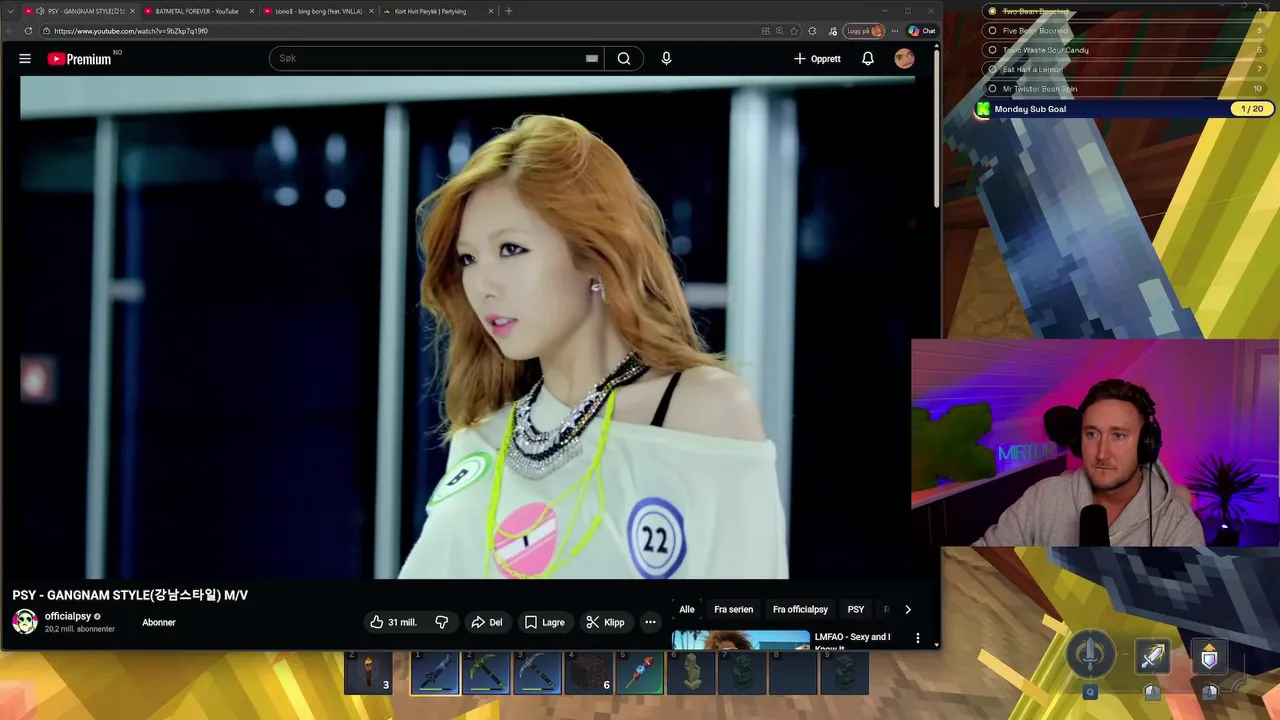This screenshot has width=1280, height=720.
Task: Open LMFAO Sexy and I Know It thumbnail
Action: (740, 639)
